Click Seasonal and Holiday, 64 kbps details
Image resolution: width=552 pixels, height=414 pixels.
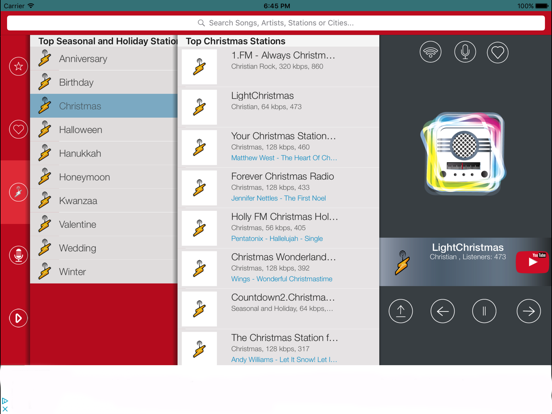click(x=282, y=308)
